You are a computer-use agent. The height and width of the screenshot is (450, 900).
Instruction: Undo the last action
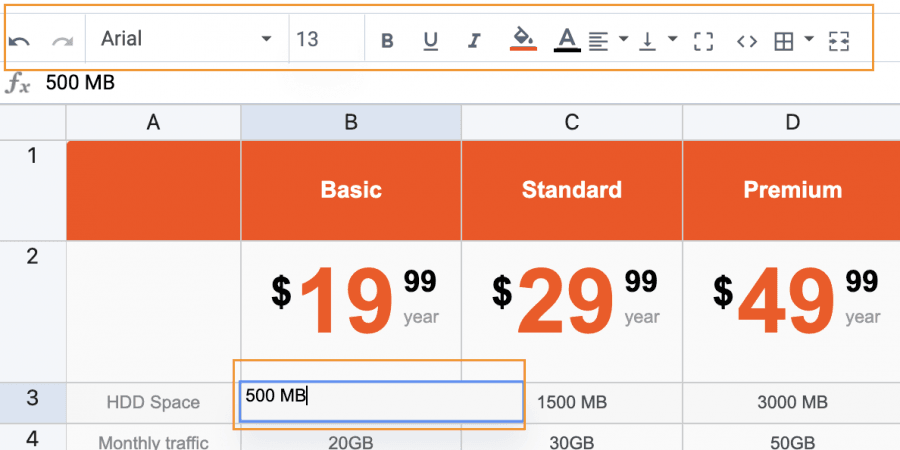pos(18,41)
